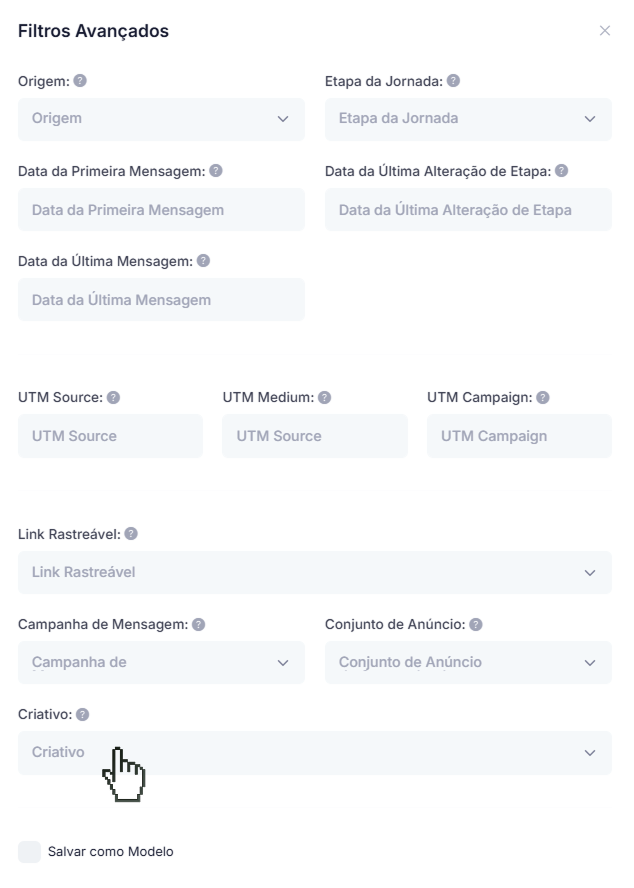The height and width of the screenshot is (888, 634).
Task: Enable the Salvar como Modelo checkbox
Action: pyautogui.click(x=30, y=852)
